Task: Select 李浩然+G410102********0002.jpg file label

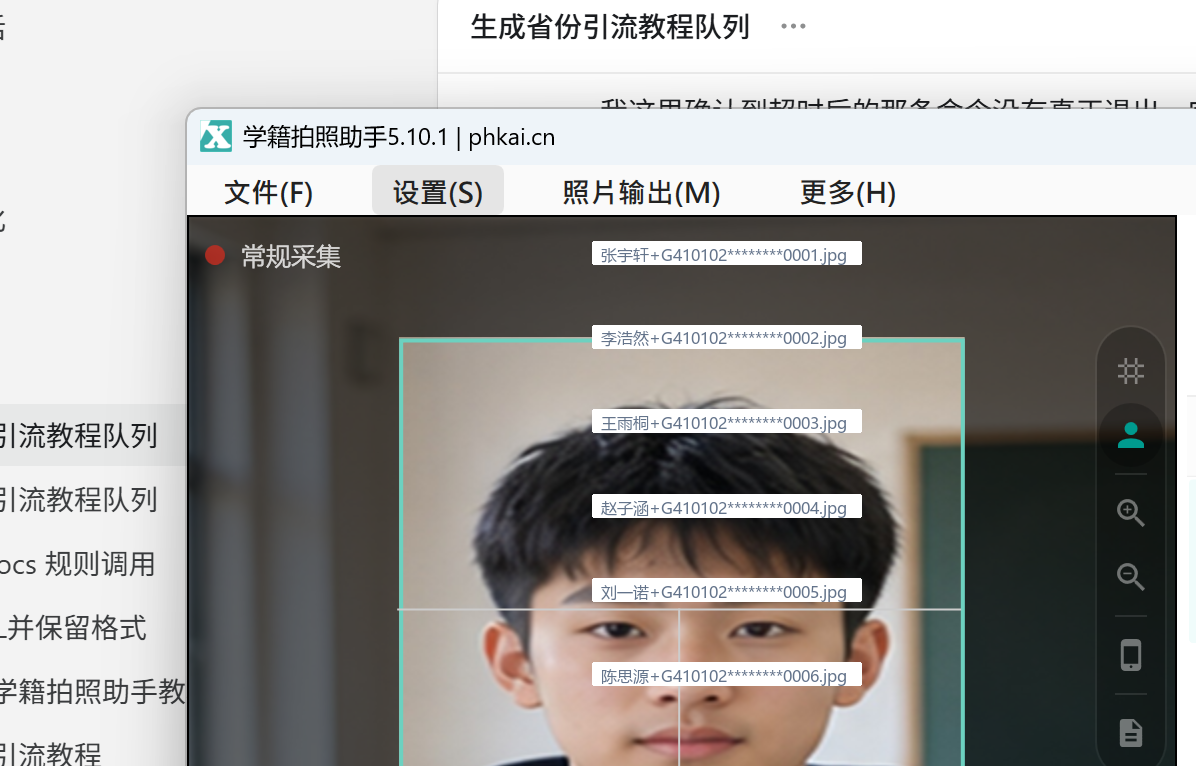Action: pyautogui.click(x=726, y=337)
